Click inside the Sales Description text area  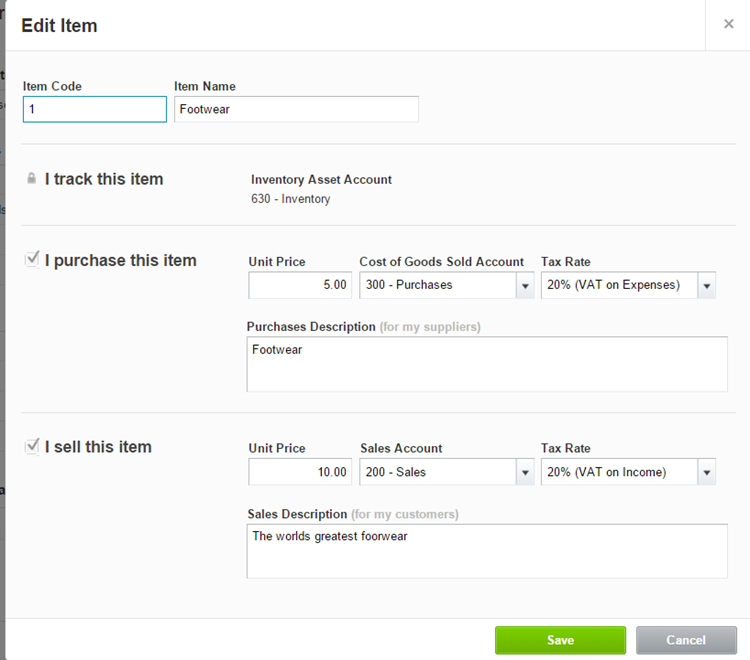(487, 551)
